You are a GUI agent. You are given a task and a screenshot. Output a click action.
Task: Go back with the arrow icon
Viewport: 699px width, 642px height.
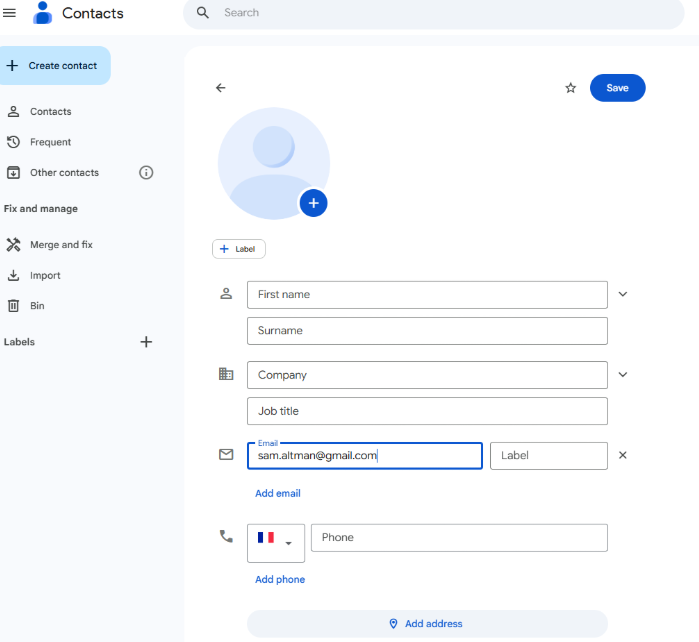coord(221,88)
